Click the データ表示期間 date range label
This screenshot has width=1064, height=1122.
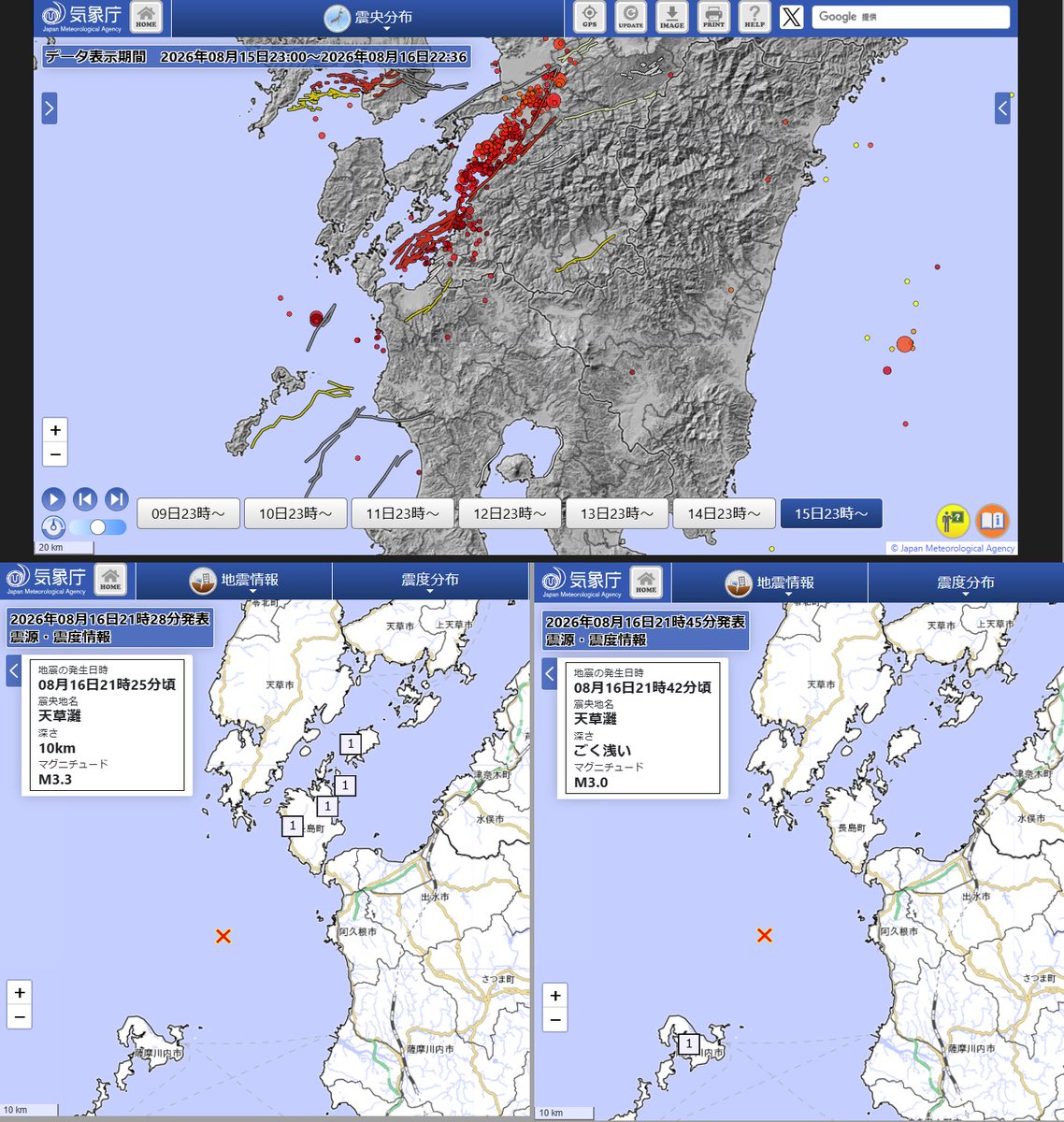[256, 57]
